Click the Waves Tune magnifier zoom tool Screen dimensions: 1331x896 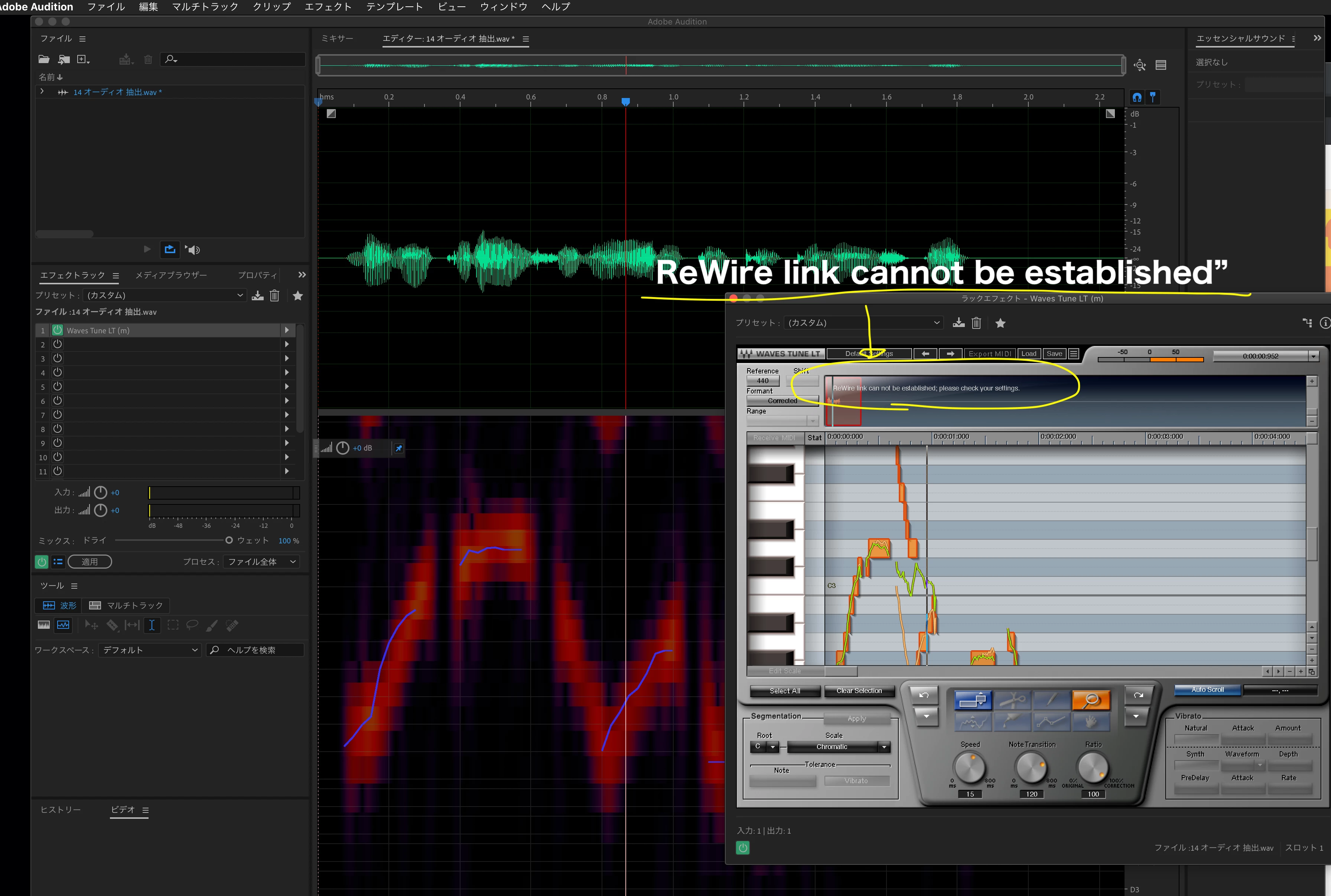tap(1091, 699)
